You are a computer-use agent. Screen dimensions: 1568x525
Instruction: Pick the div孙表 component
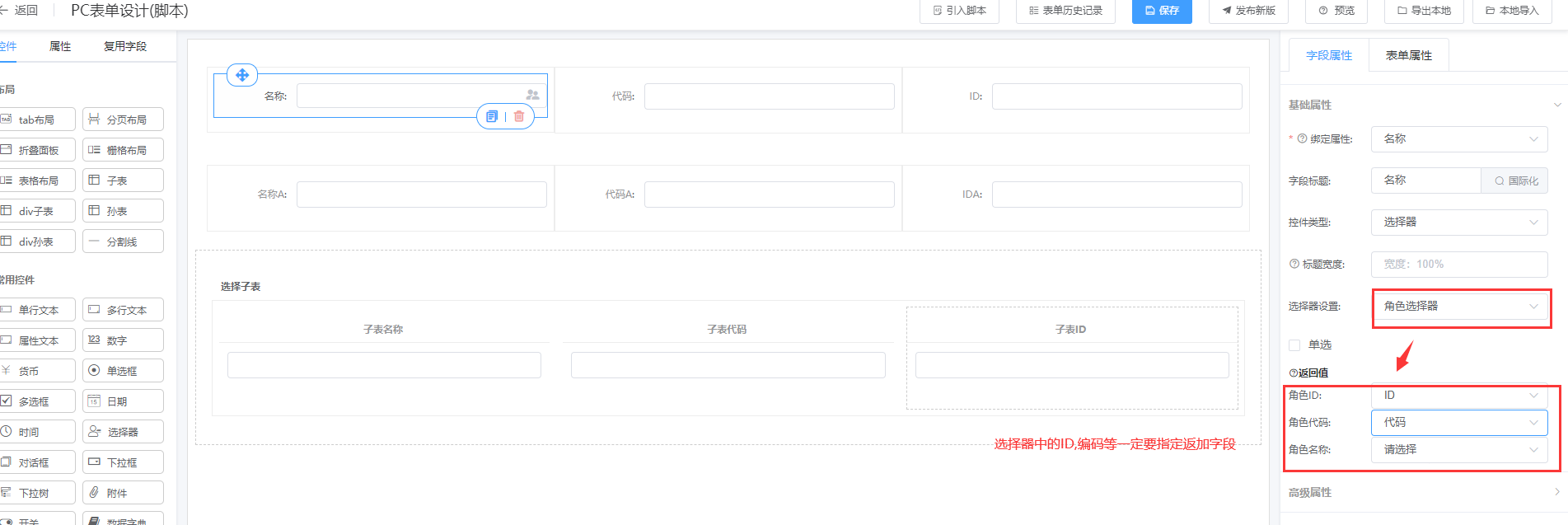click(37, 241)
